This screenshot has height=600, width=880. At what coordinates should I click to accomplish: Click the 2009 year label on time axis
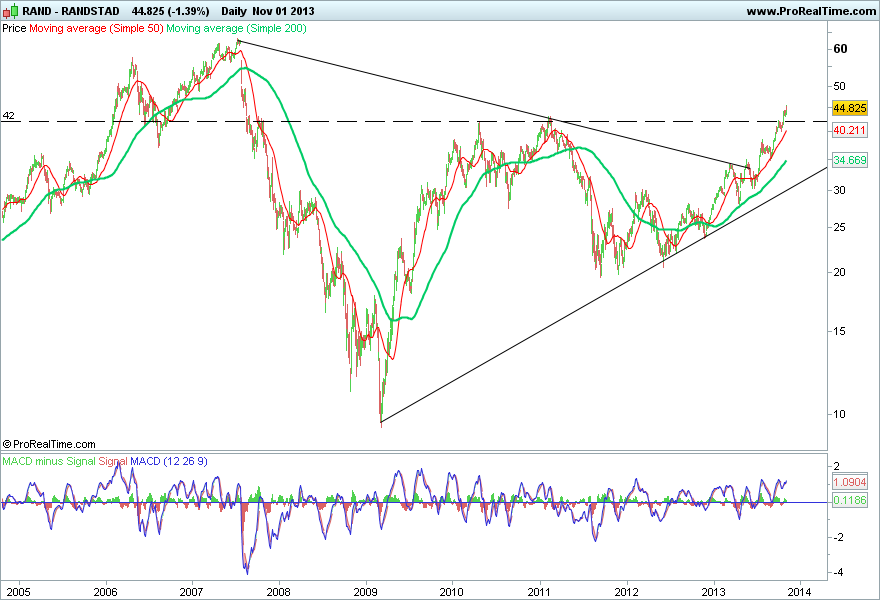[x=366, y=592]
